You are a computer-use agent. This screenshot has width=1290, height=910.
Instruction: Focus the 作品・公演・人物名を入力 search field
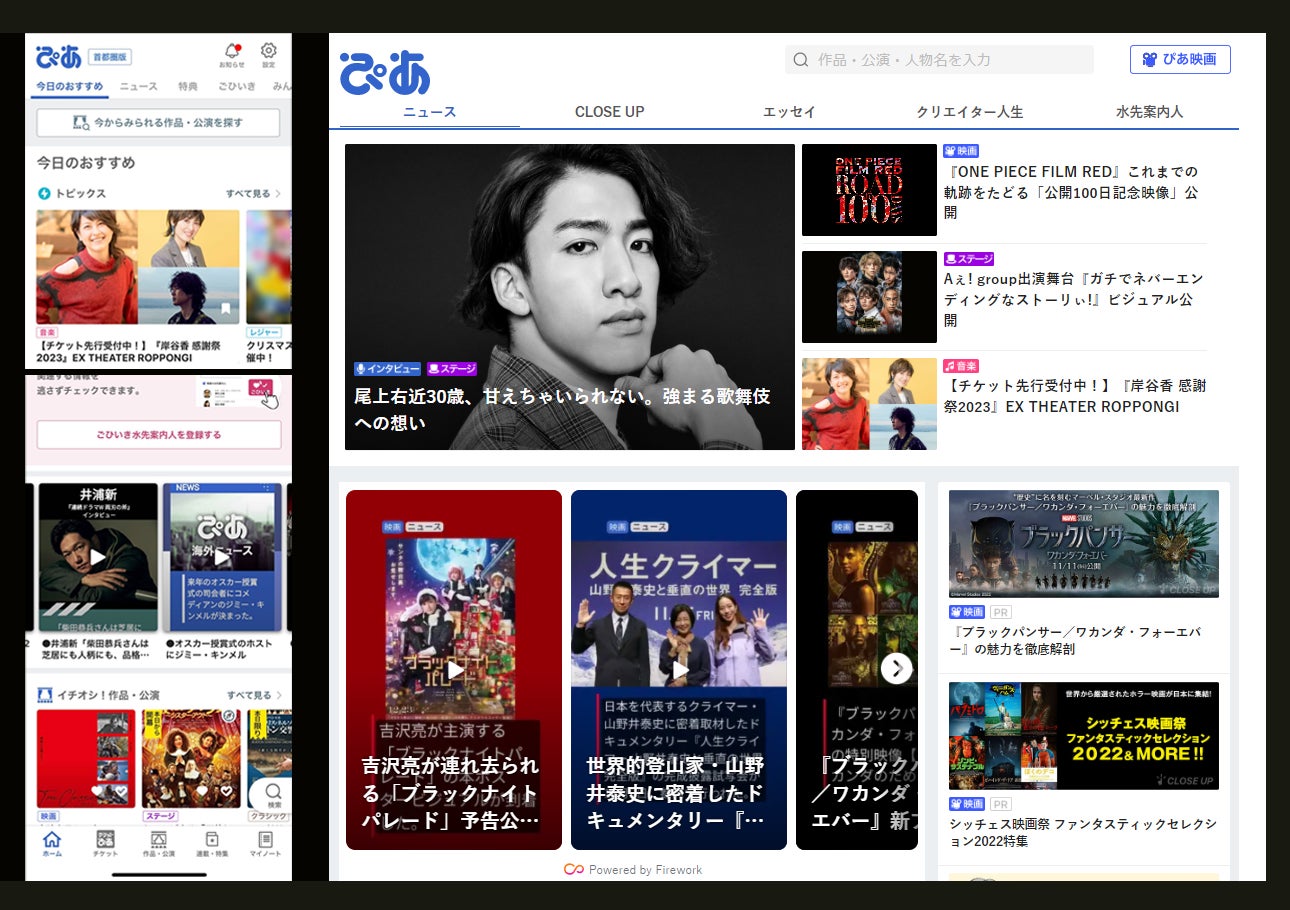[x=939, y=60]
